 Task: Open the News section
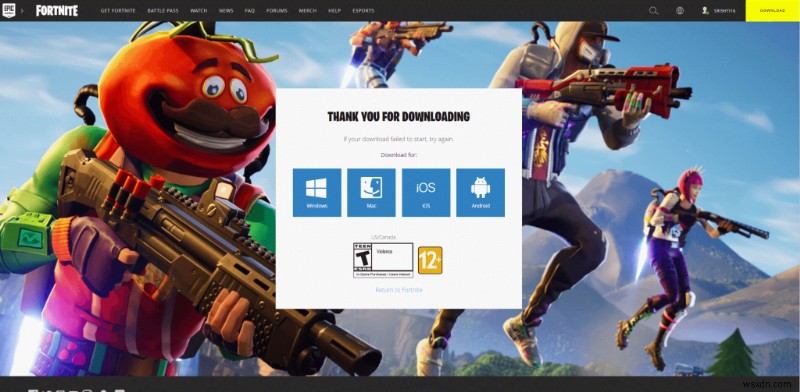226,11
